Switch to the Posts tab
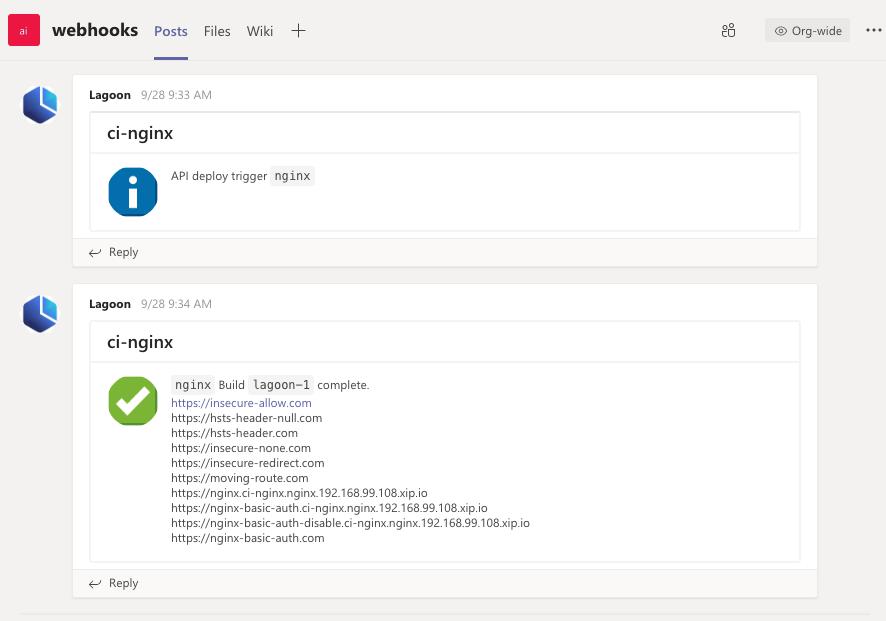886x621 pixels. click(x=171, y=31)
